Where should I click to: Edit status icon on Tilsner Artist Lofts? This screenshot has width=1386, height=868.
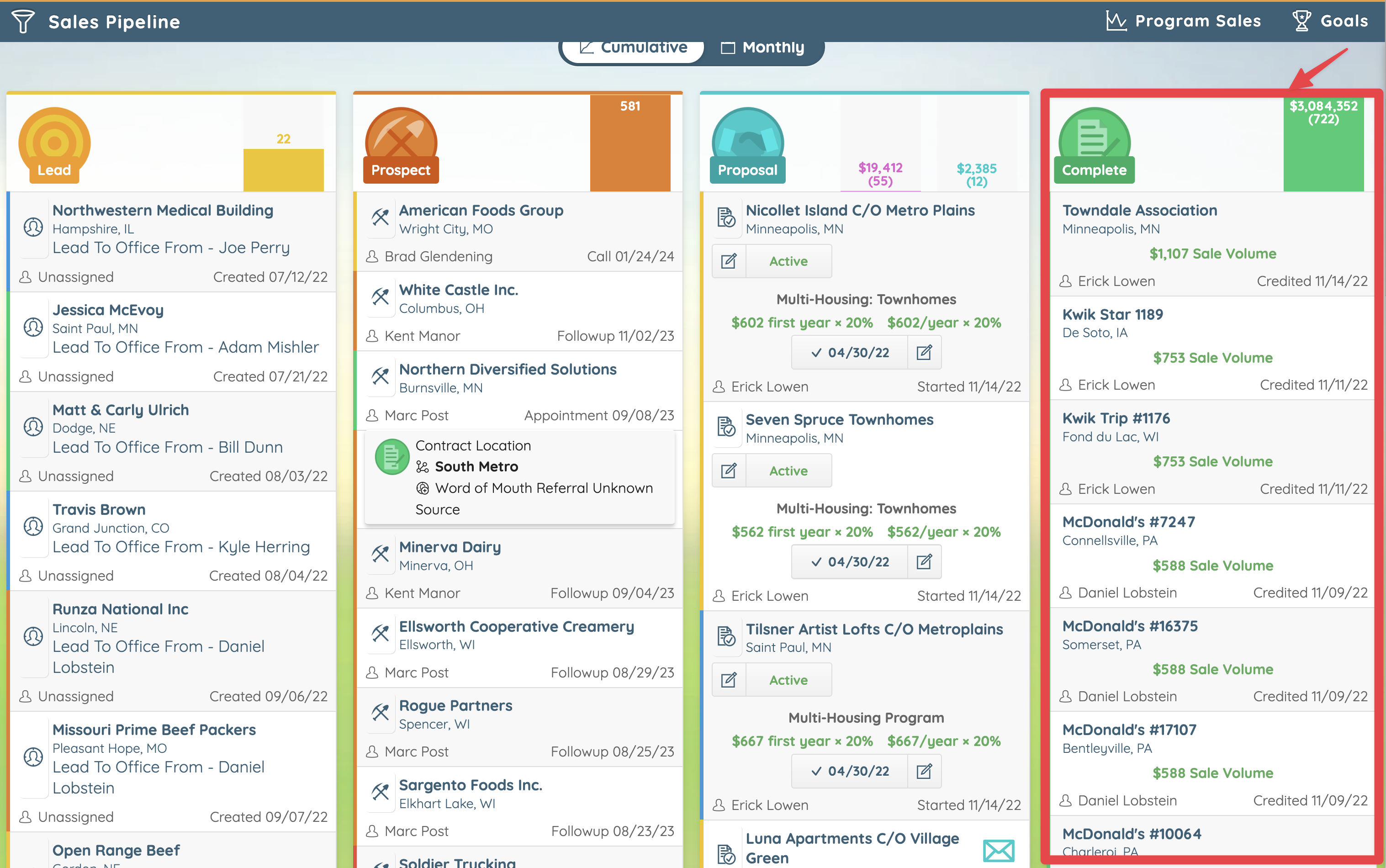coord(729,680)
